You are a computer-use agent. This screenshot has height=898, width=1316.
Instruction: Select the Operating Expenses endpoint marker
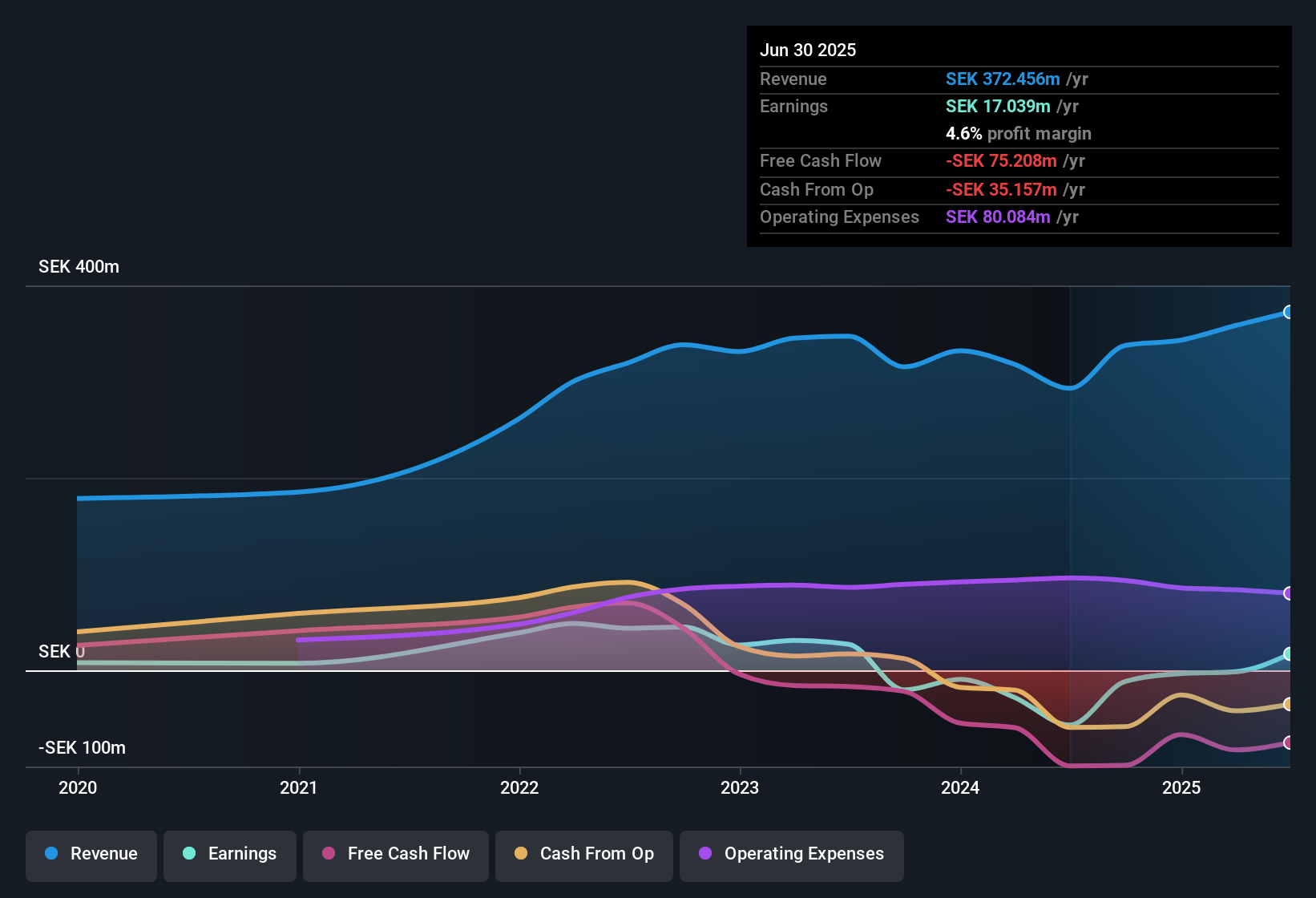pos(1288,593)
